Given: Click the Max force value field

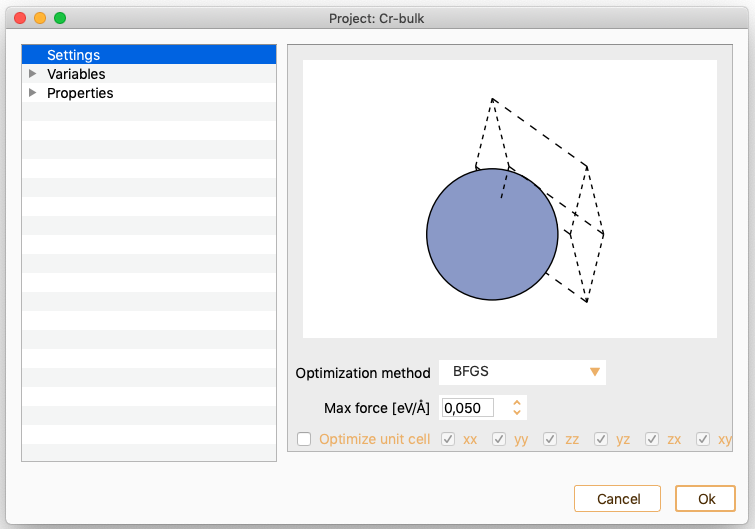Looking at the screenshot, I should pos(468,408).
